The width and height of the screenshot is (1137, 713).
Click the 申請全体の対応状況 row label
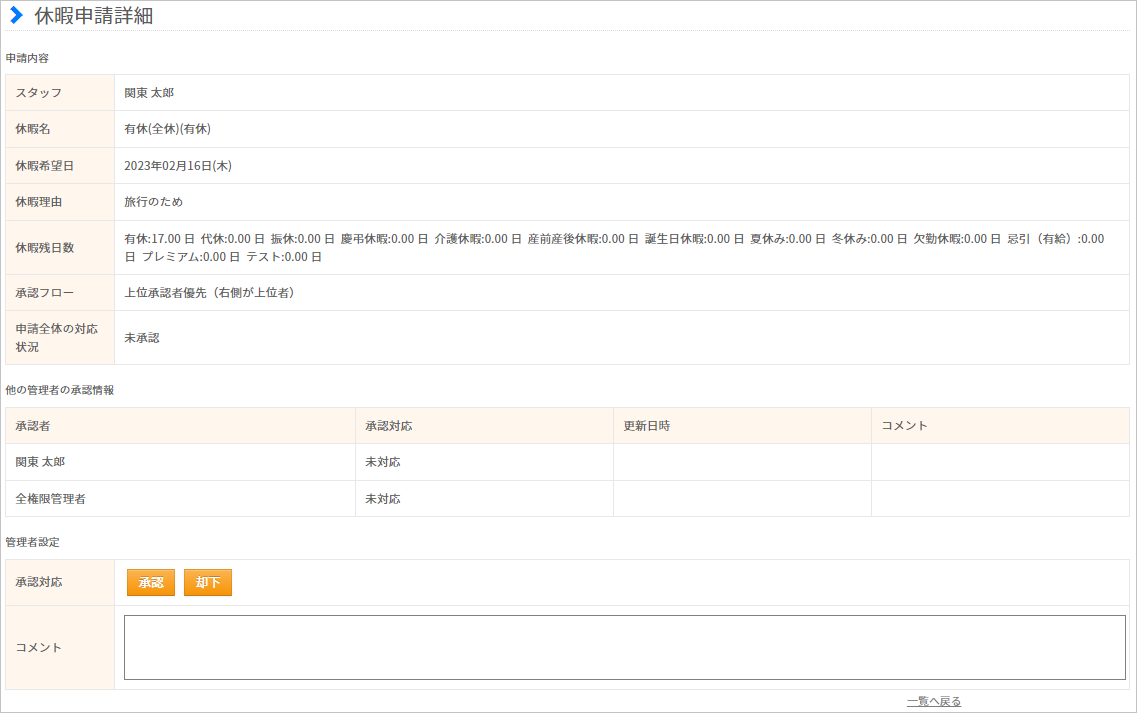click(57, 338)
